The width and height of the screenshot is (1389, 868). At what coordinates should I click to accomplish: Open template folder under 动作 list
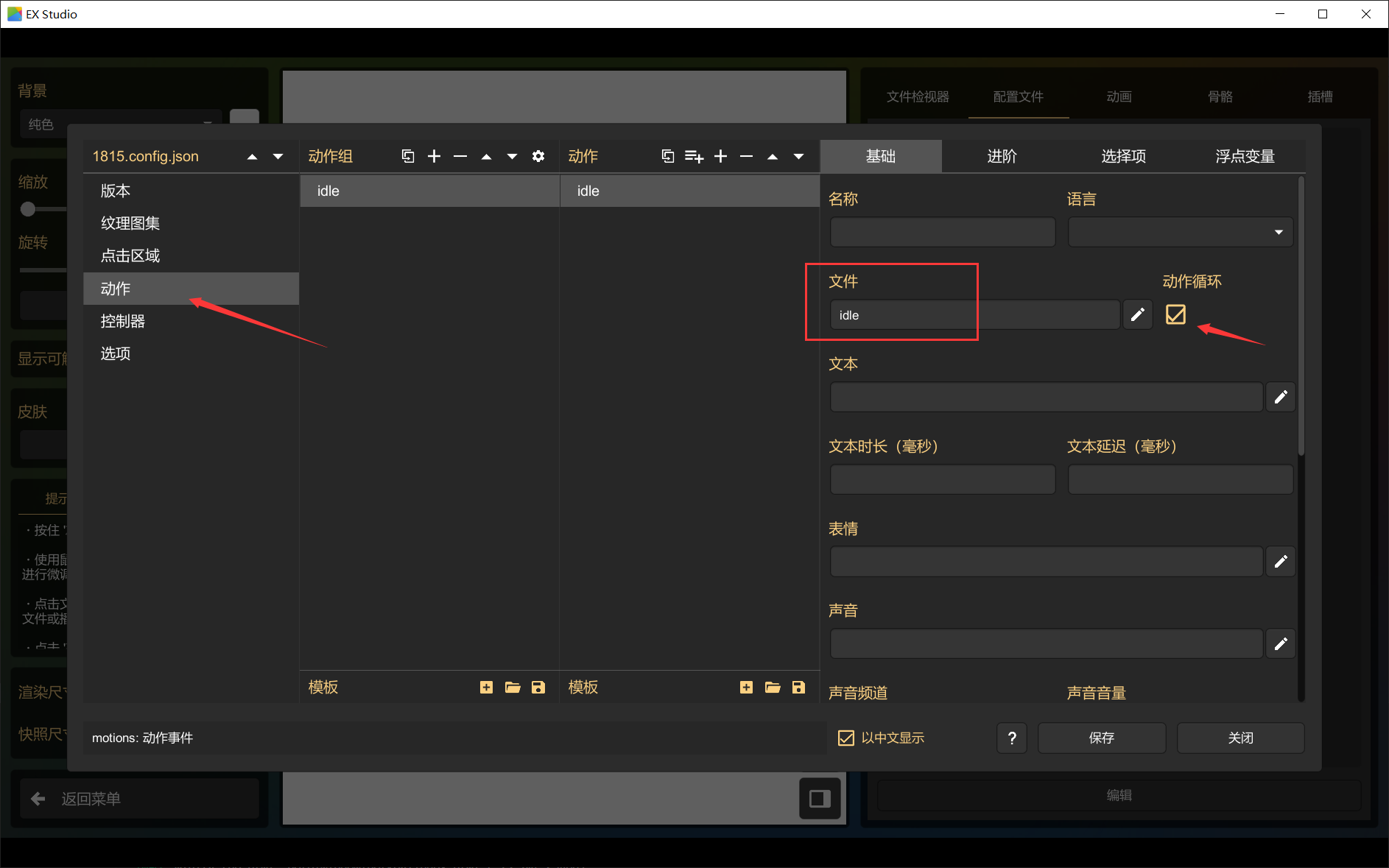[x=773, y=687]
